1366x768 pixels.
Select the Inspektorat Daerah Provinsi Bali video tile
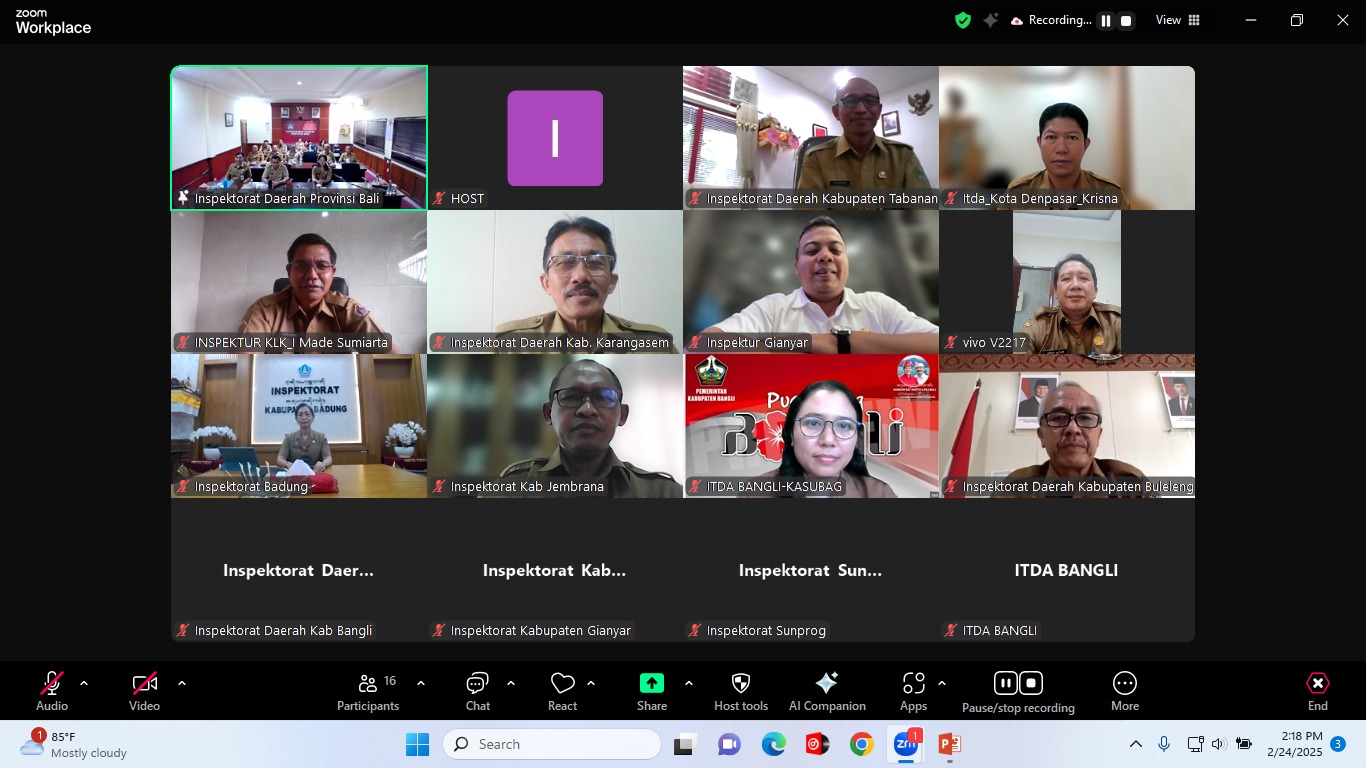(x=299, y=138)
